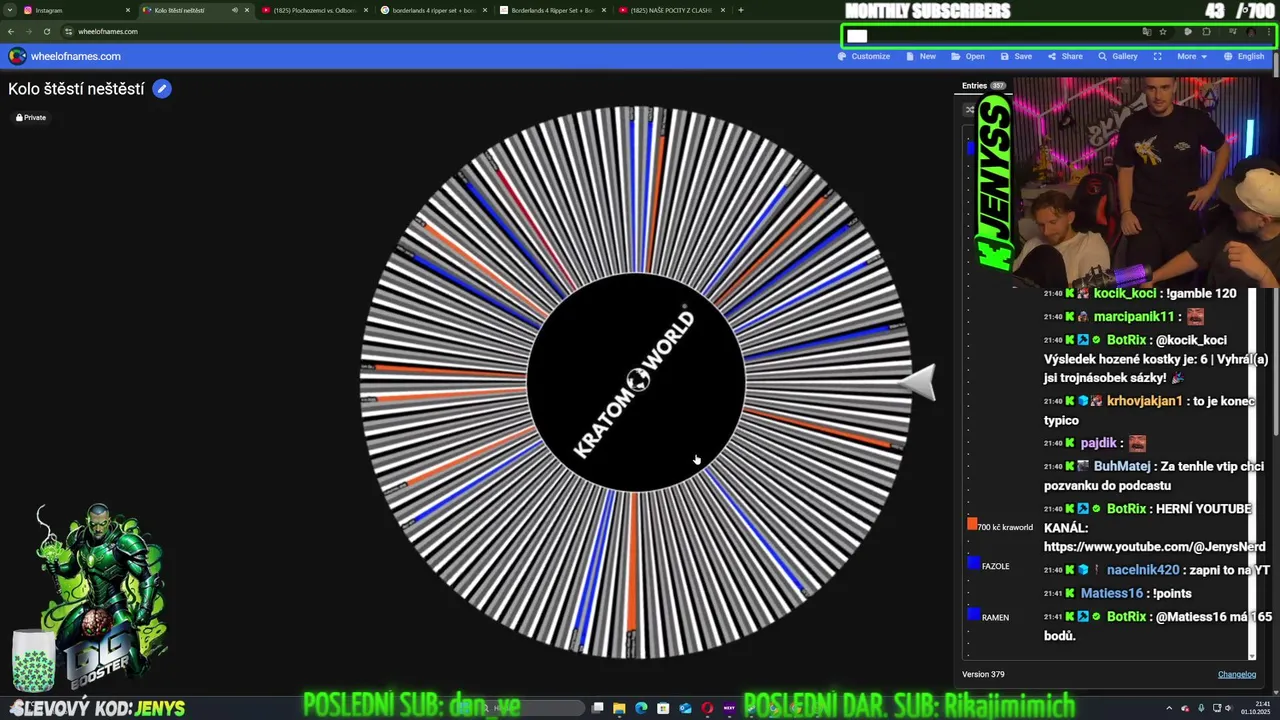Share the wheel
This screenshot has width=1280, height=720.
pos(1065,56)
